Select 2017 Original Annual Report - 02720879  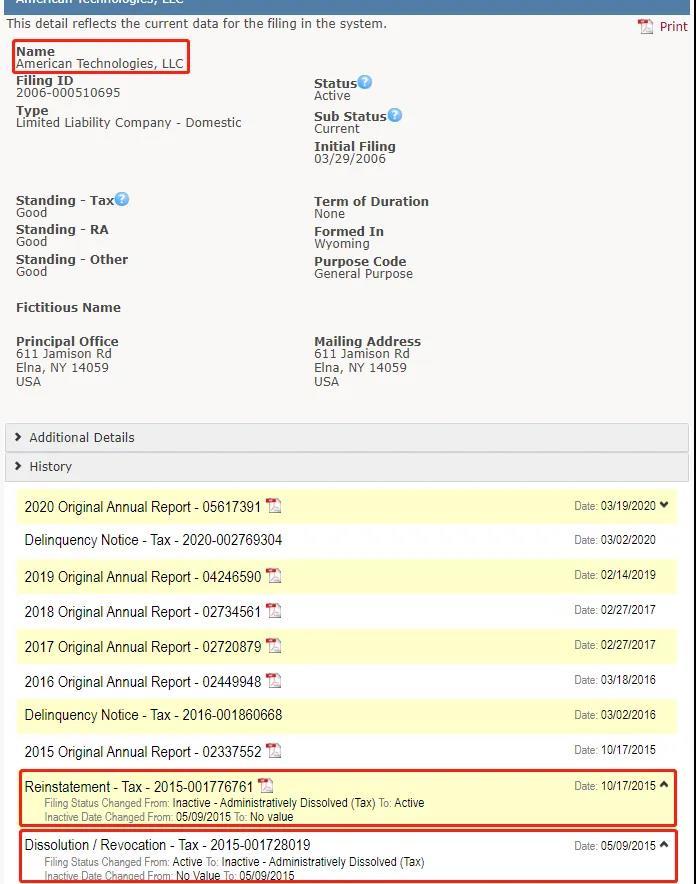click(143, 647)
